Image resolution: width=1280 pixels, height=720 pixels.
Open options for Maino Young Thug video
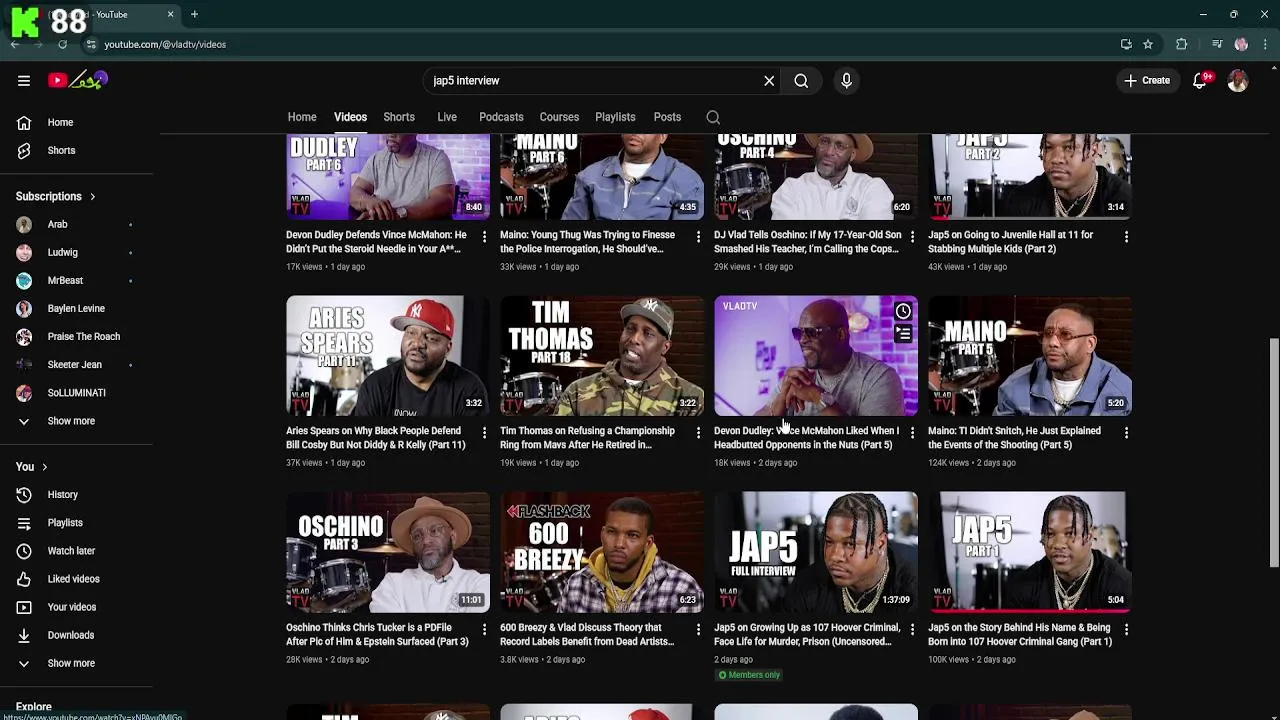(x=698, y=237)
